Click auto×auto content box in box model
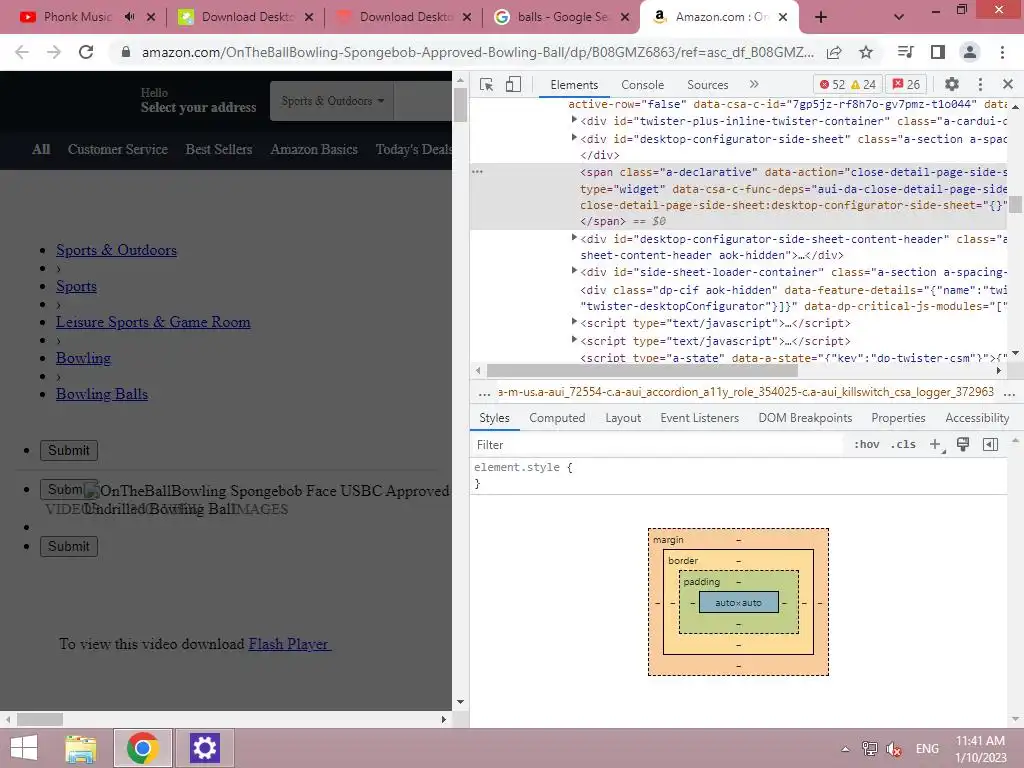The width and height of the screenshot is (1024, 768). tap(739, 602)
